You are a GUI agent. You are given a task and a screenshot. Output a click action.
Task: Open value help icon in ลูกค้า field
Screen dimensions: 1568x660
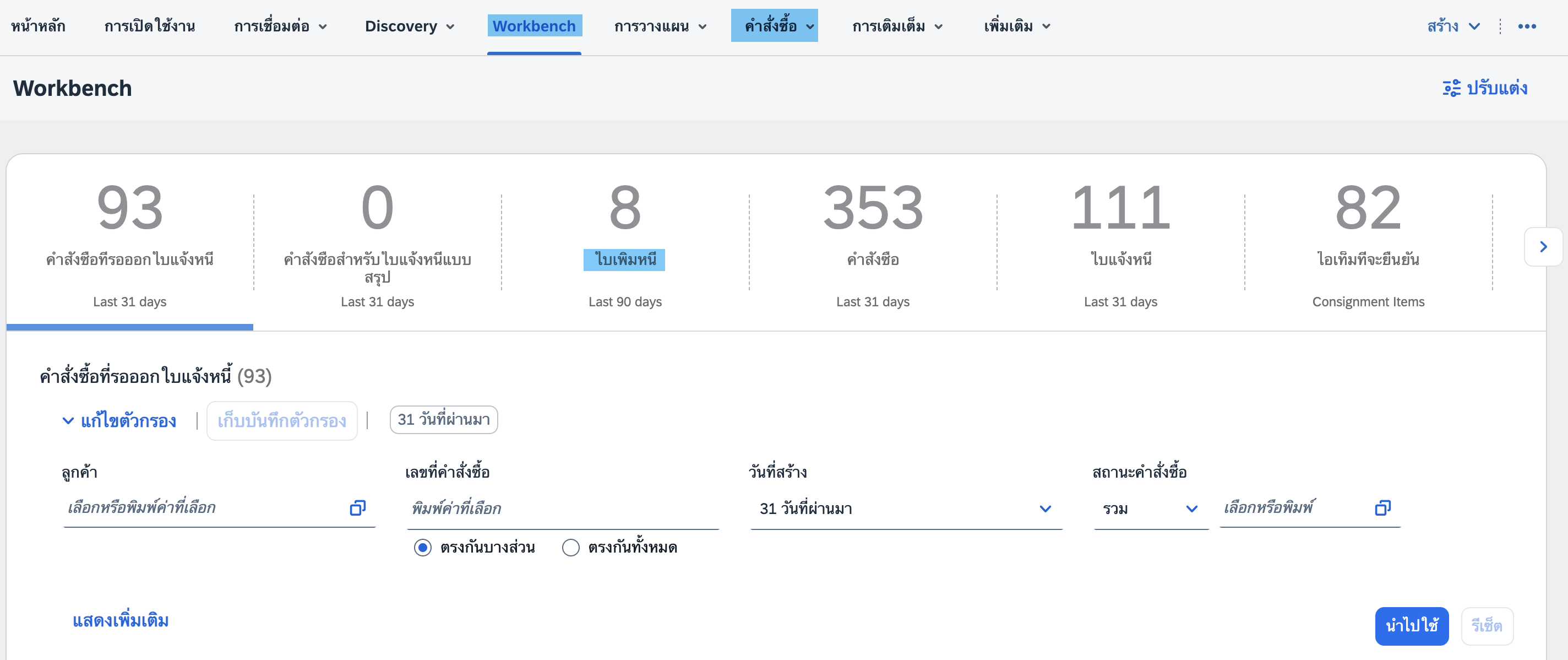(357, 508)
